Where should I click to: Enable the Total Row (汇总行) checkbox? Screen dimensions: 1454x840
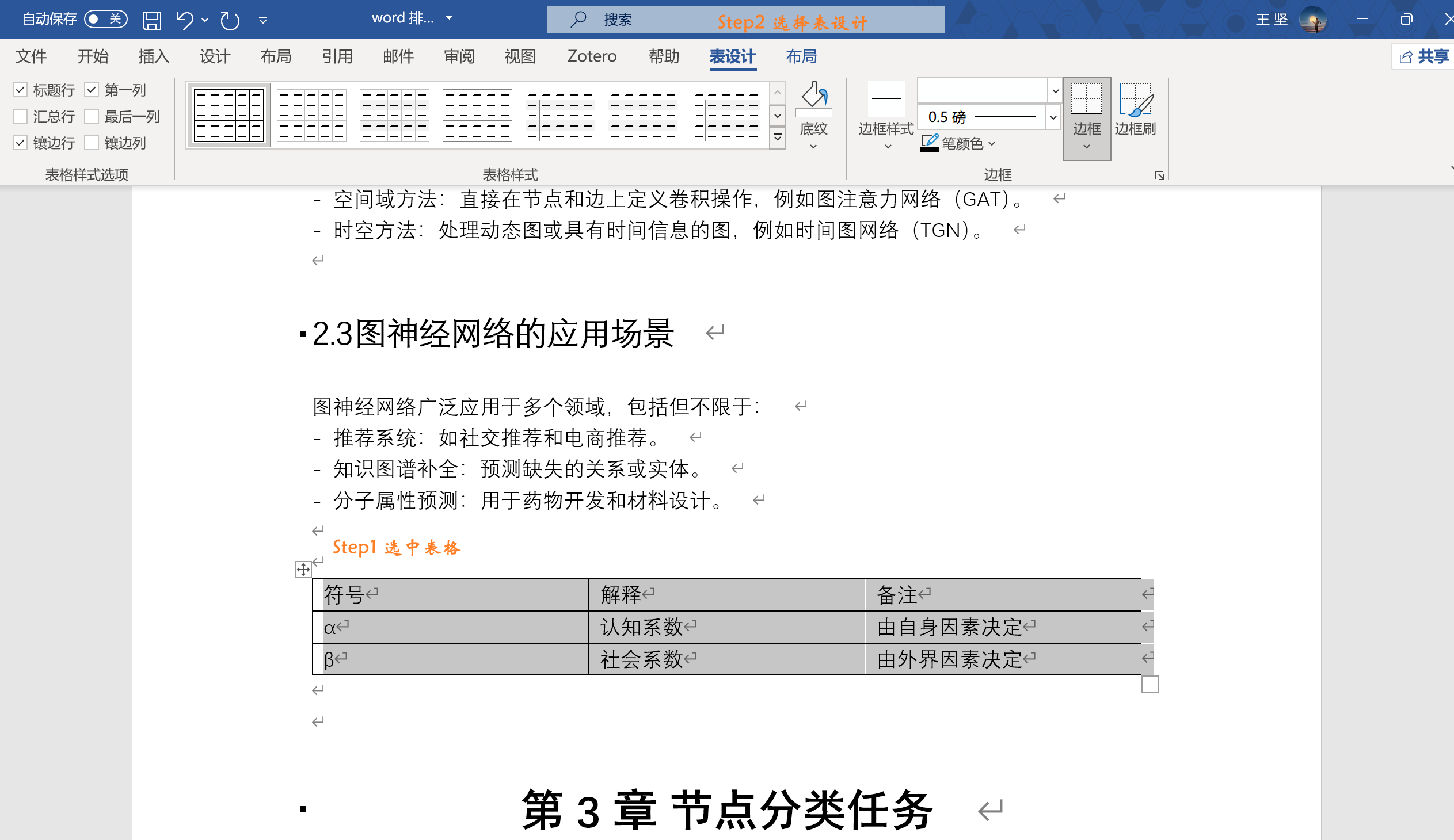point(20,116)
